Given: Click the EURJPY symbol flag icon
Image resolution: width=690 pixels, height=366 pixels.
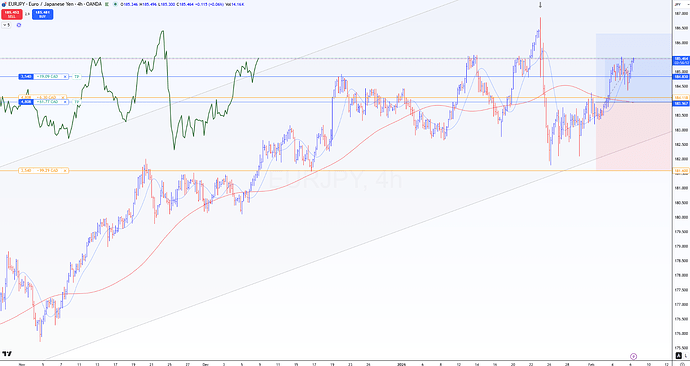Looking at the screenshot, I should [x=4, y=4].
